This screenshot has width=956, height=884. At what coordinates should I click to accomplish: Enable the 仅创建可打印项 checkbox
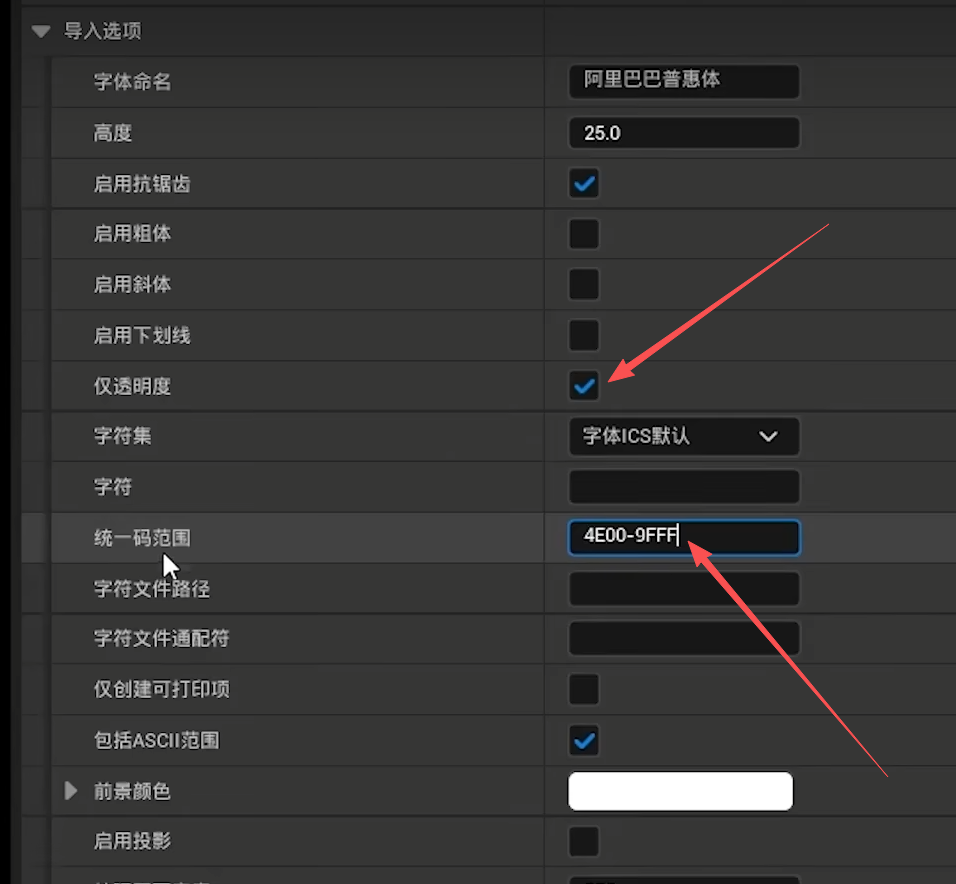(x=584, y=689)
